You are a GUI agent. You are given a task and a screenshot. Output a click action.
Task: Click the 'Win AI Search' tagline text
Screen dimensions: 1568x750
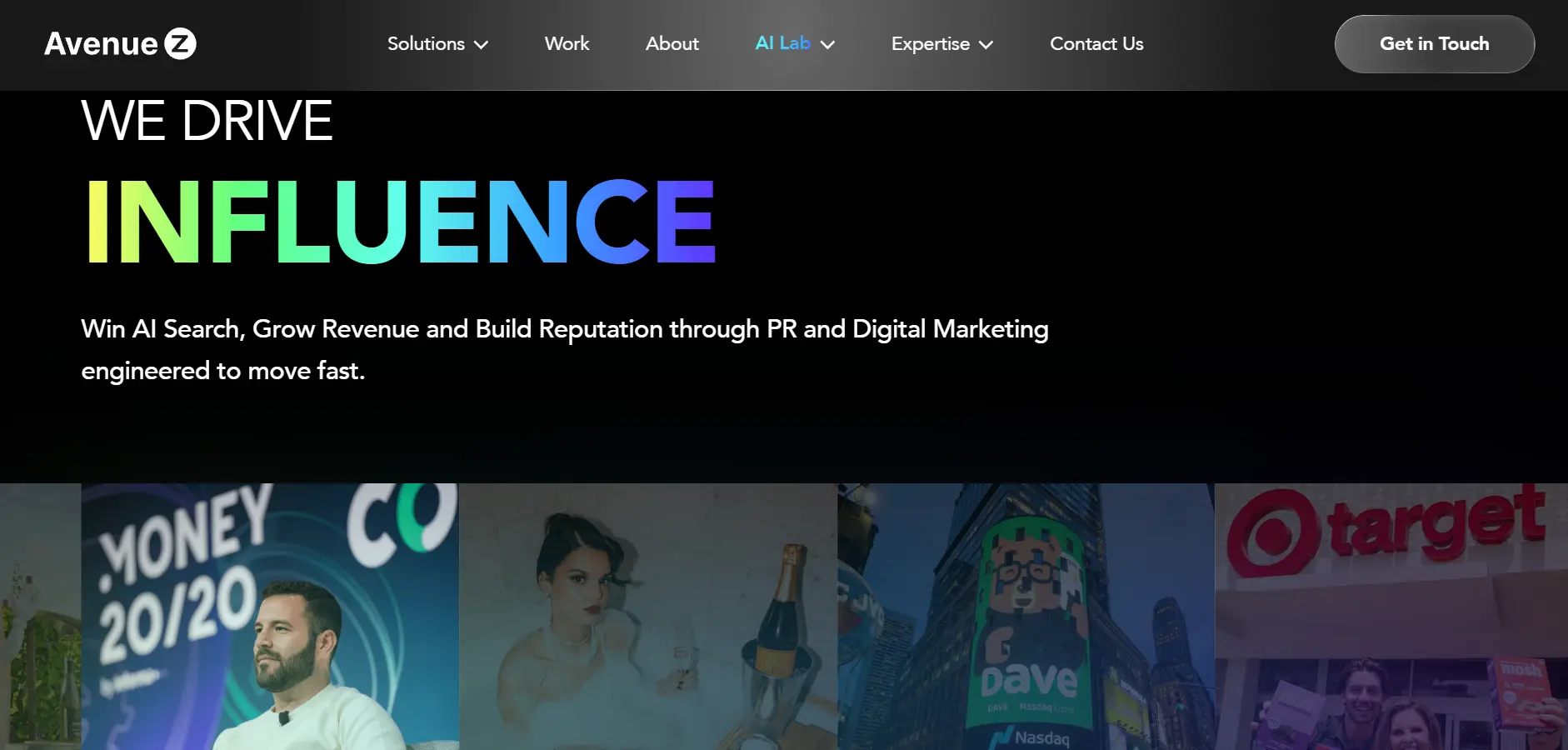(x=565, y=350)
